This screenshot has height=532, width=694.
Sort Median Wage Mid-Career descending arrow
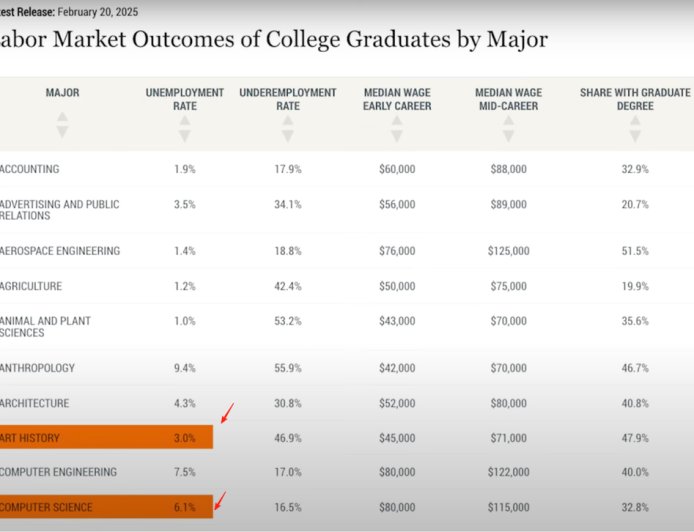click(509, 137)
